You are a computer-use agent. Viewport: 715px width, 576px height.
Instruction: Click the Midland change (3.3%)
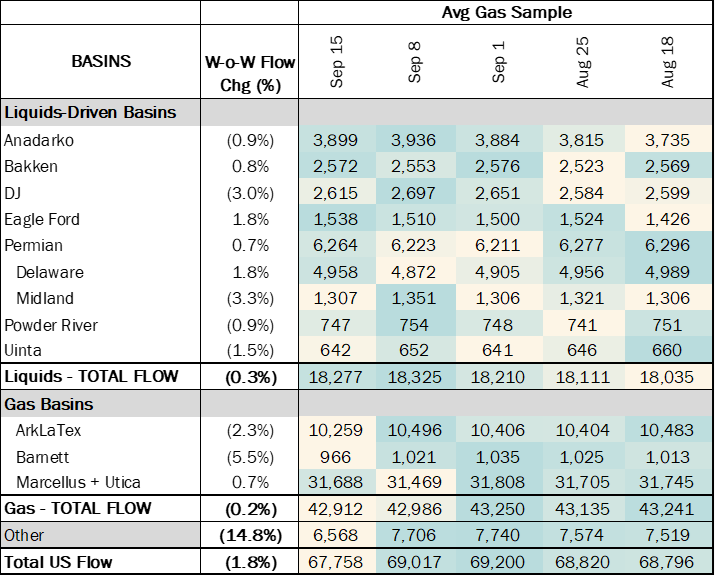tap(250, 299)
